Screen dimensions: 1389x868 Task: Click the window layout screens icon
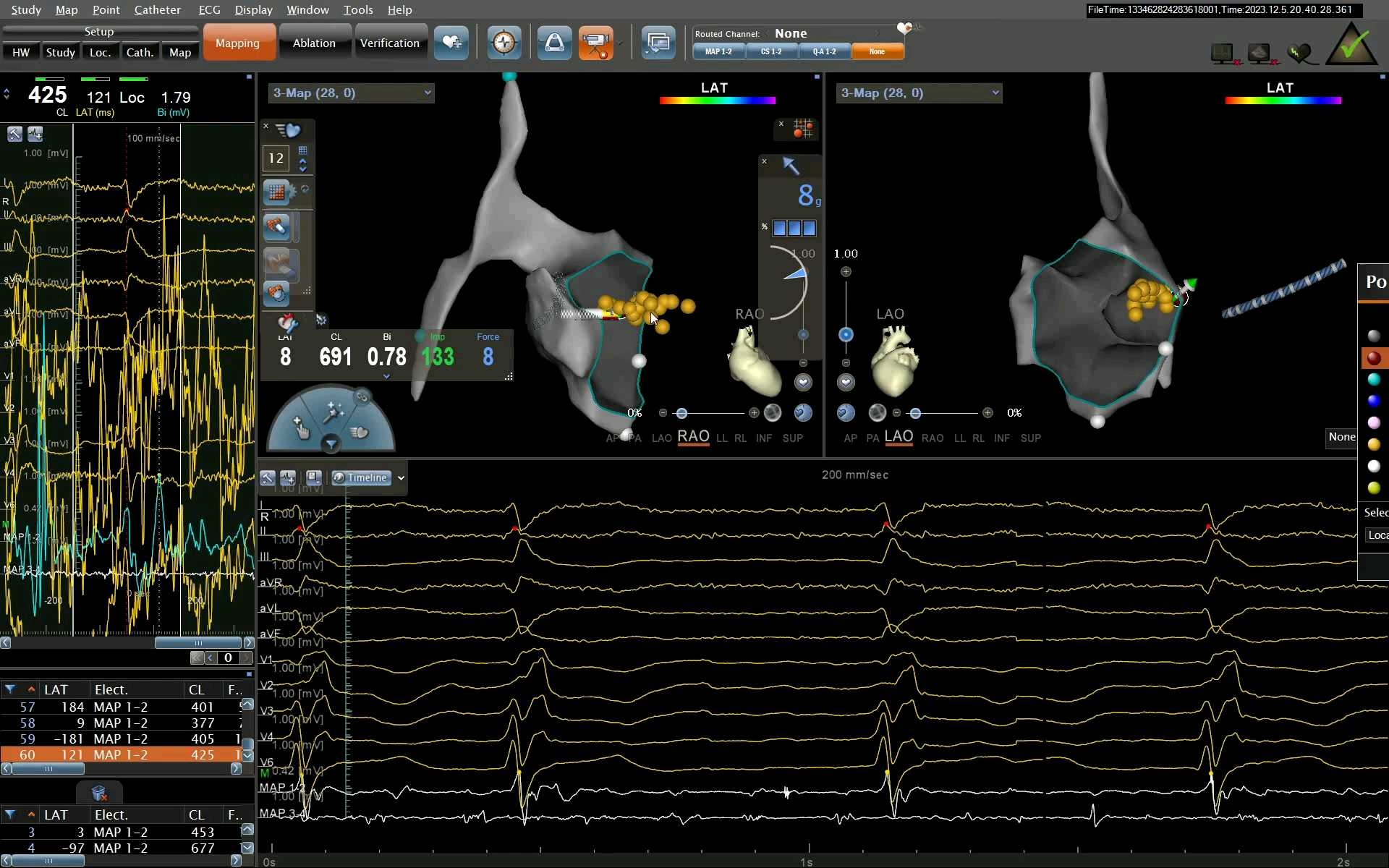coord(658,43)
